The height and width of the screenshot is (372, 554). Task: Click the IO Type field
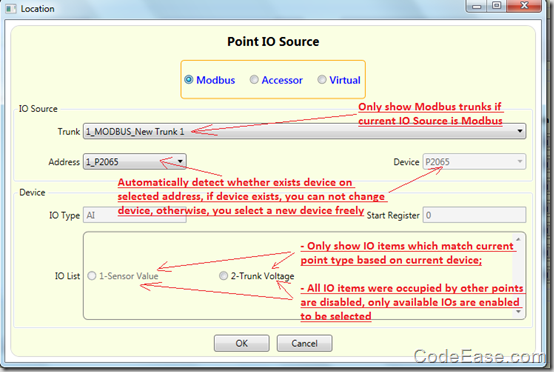135,215
